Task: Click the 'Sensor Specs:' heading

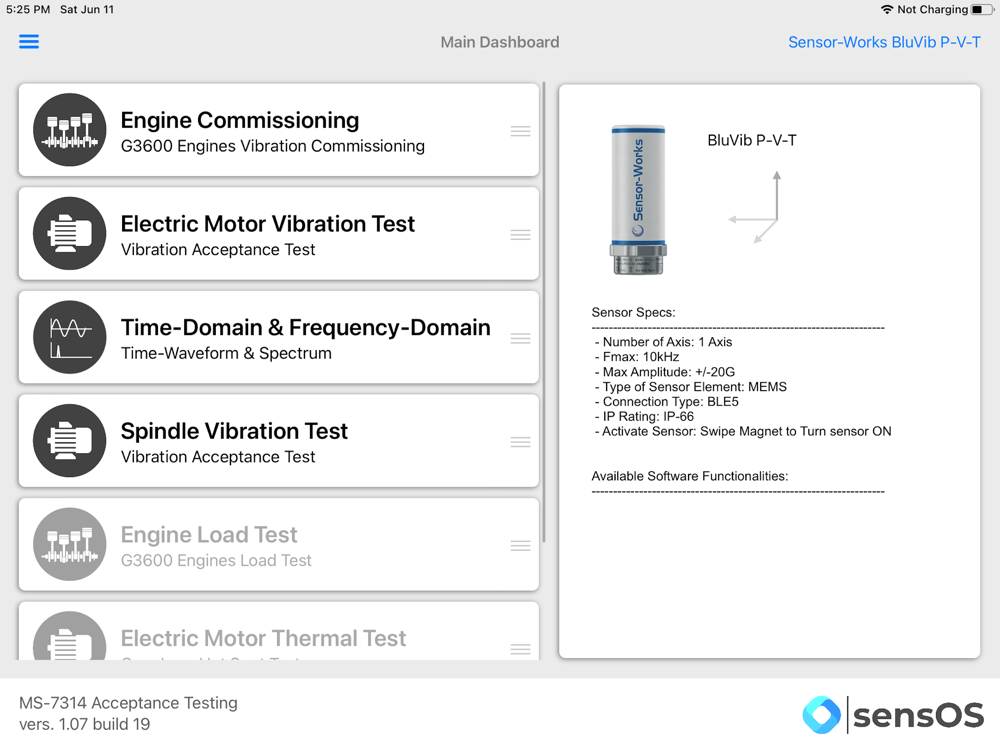Action: point(633,312)
